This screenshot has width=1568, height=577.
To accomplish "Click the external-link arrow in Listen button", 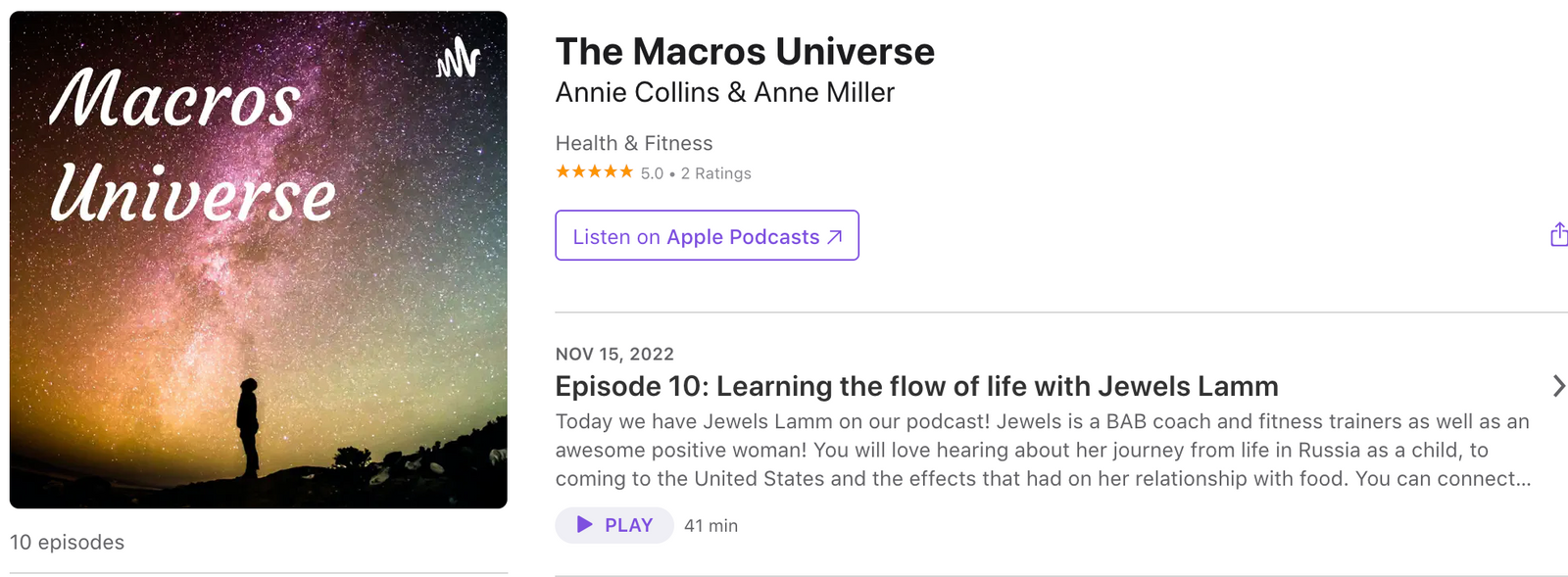I will (834, 236).
